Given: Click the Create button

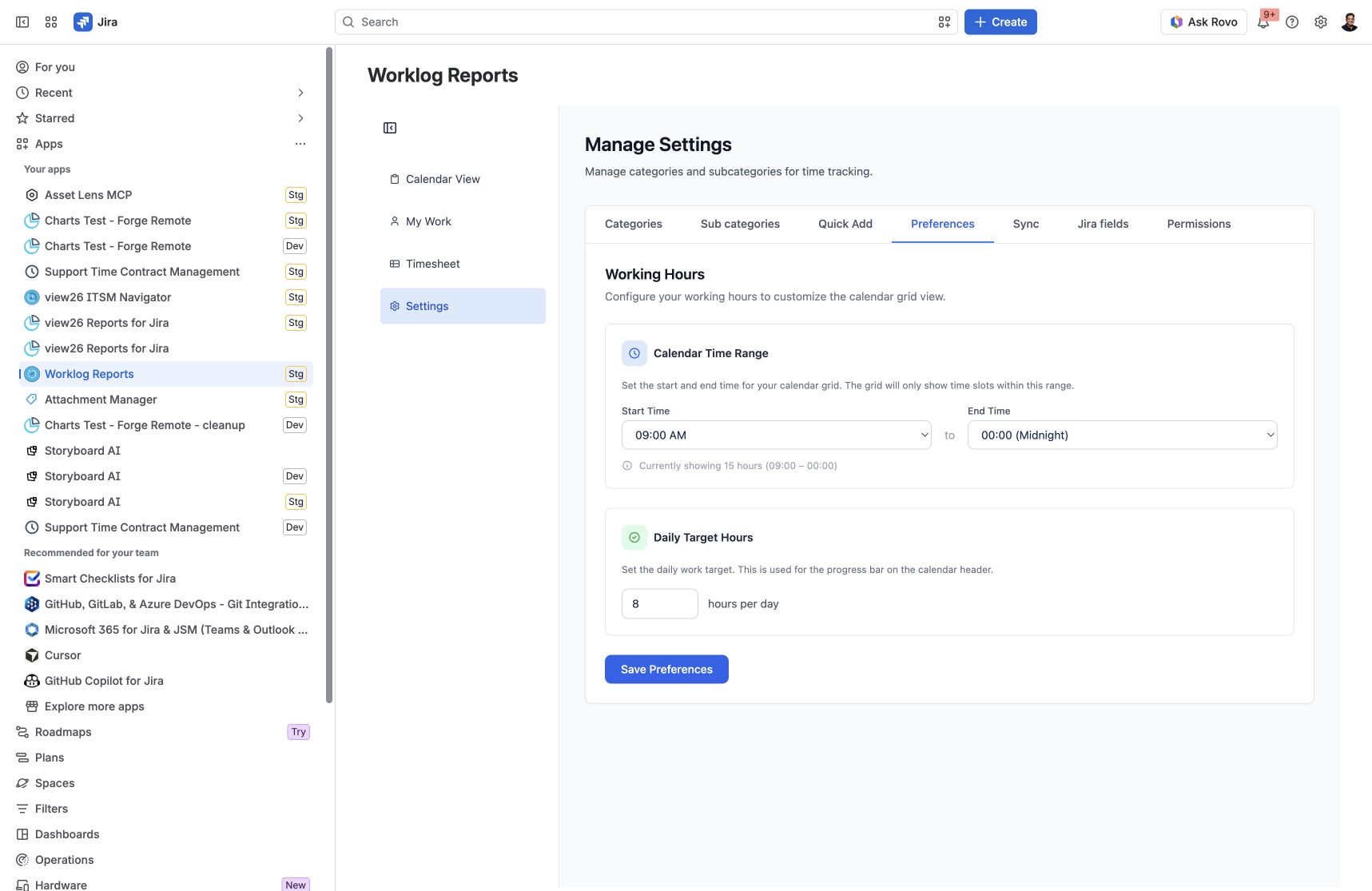Looking at the screenshot, I should (x=1000, y=22).
